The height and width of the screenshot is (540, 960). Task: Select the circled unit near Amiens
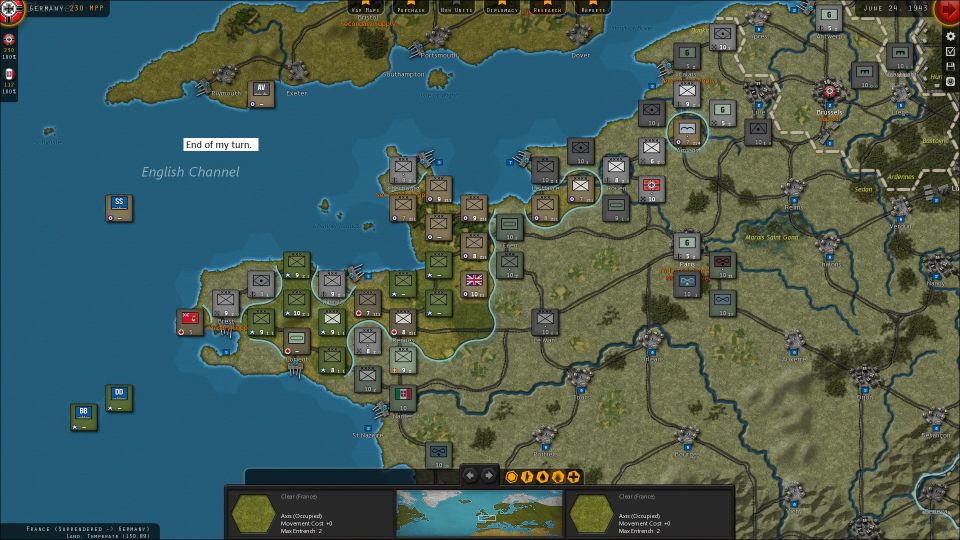point(687,132)
